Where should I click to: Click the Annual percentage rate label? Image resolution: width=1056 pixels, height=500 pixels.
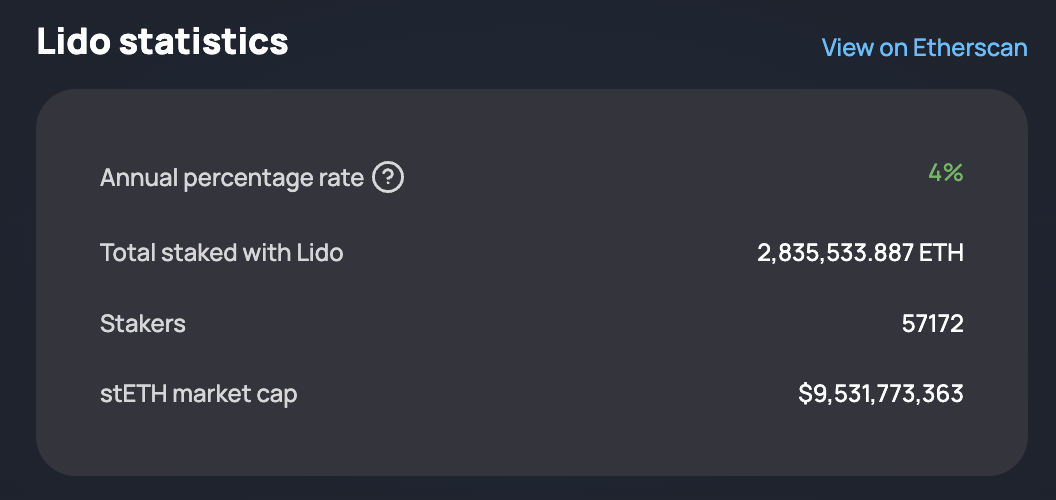232,179
